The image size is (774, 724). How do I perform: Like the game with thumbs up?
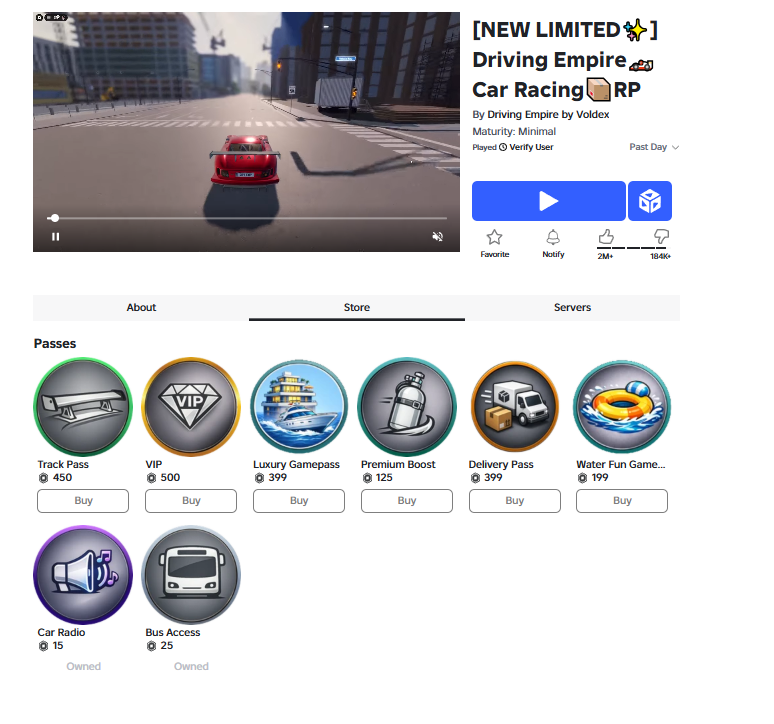(x=606, y=237)
